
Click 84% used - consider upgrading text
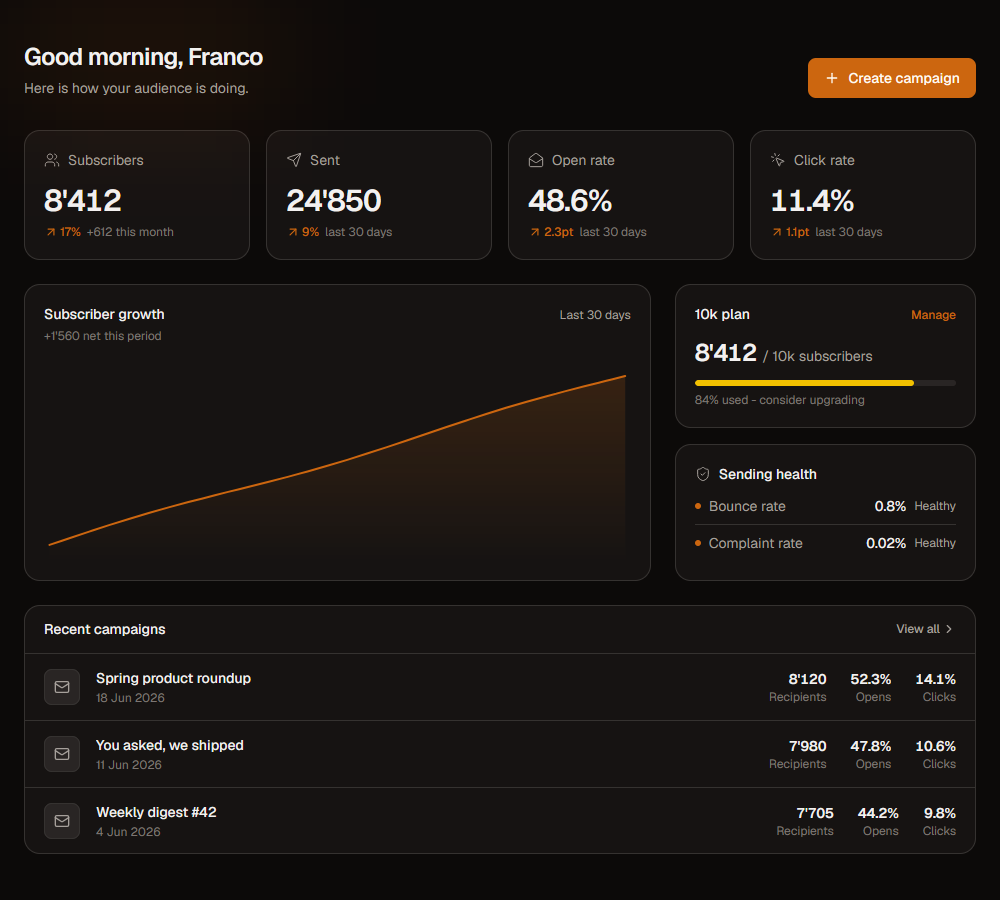pyautogui.click(x=779, y=400)
